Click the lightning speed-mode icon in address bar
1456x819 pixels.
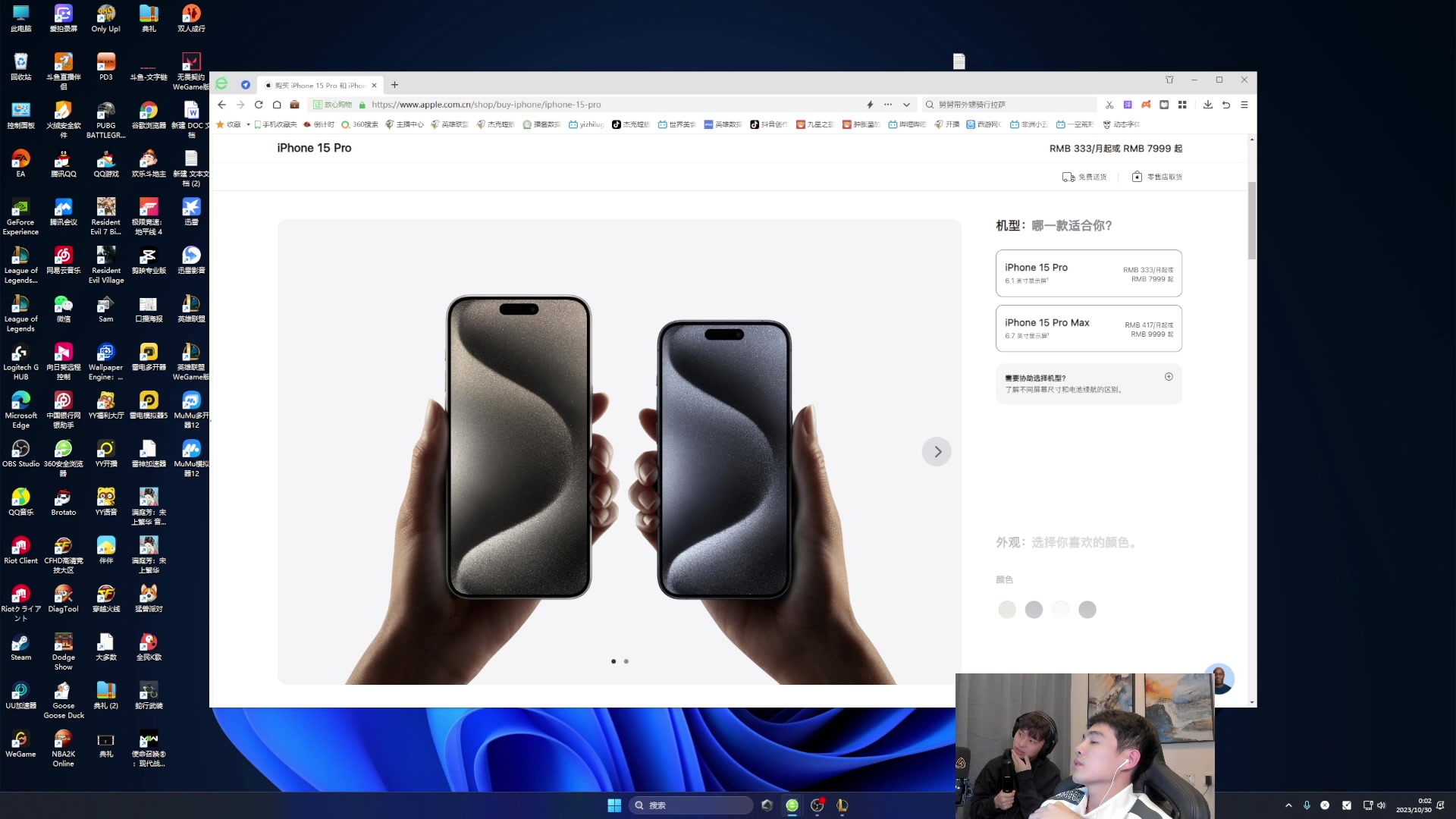point(870,105)
